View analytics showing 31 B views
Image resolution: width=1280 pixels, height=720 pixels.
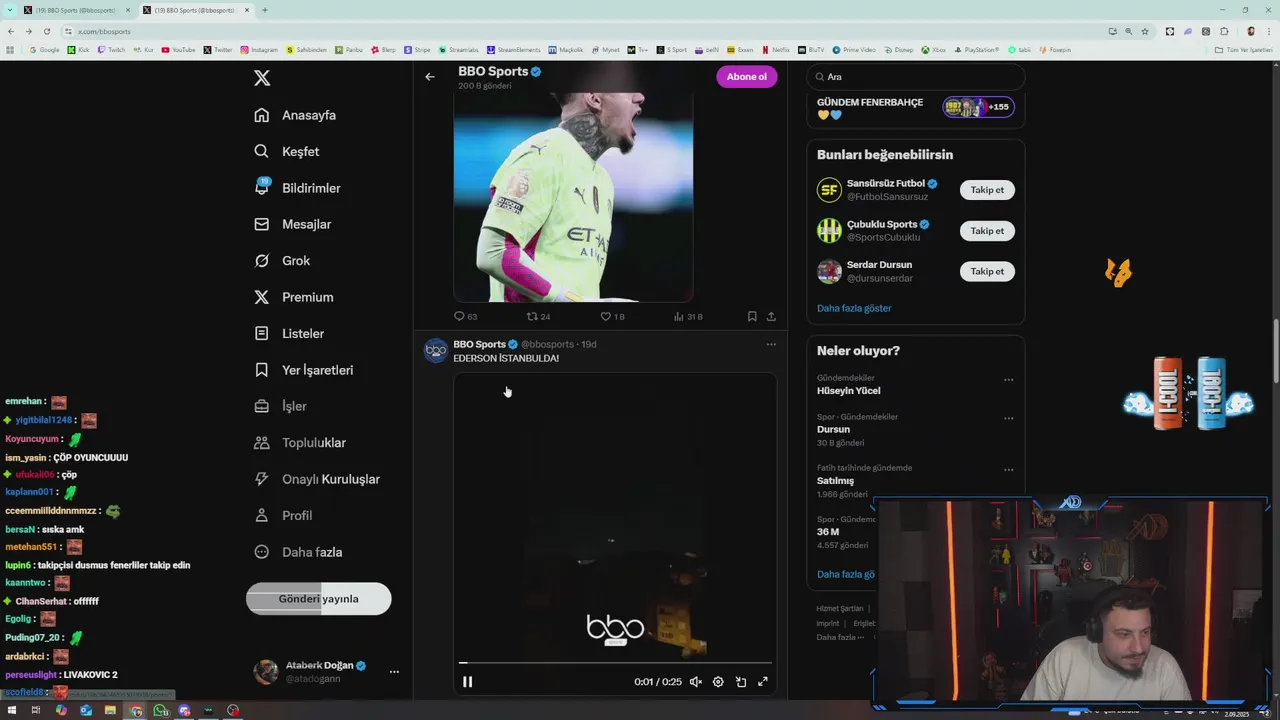(688, 316)
